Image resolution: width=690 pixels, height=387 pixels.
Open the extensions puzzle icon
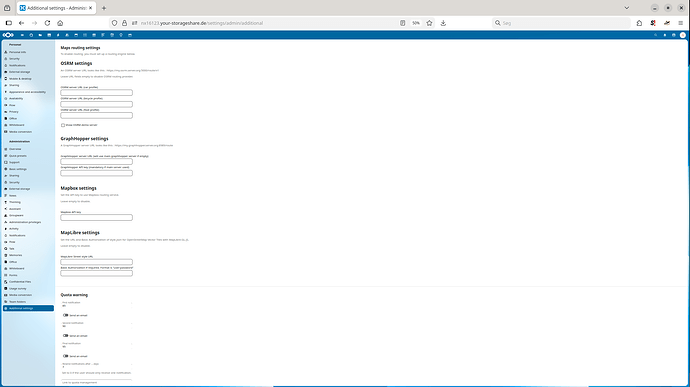click(639, 23)
